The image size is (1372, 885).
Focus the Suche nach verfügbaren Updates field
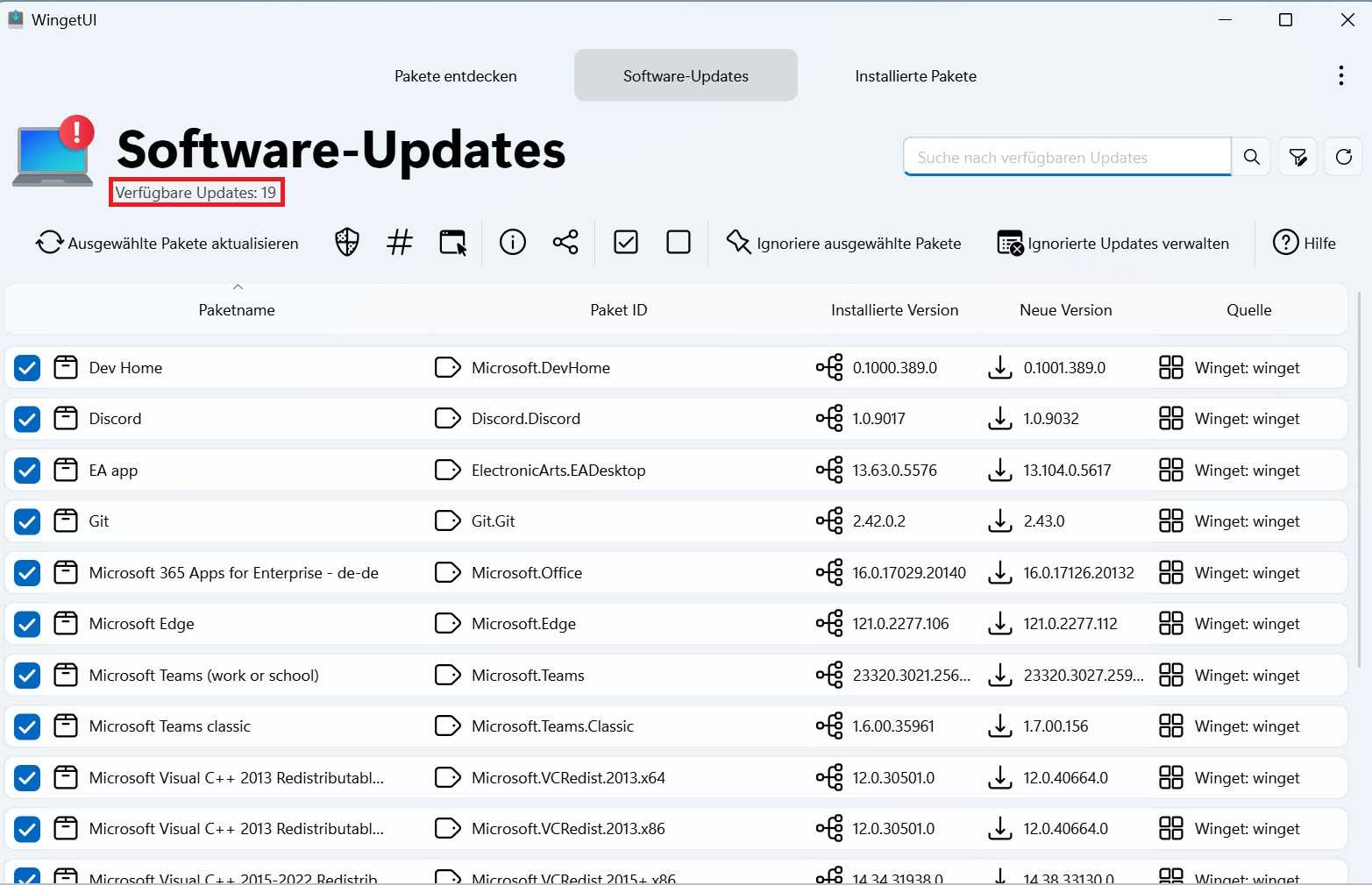[x=1068, y=157]
